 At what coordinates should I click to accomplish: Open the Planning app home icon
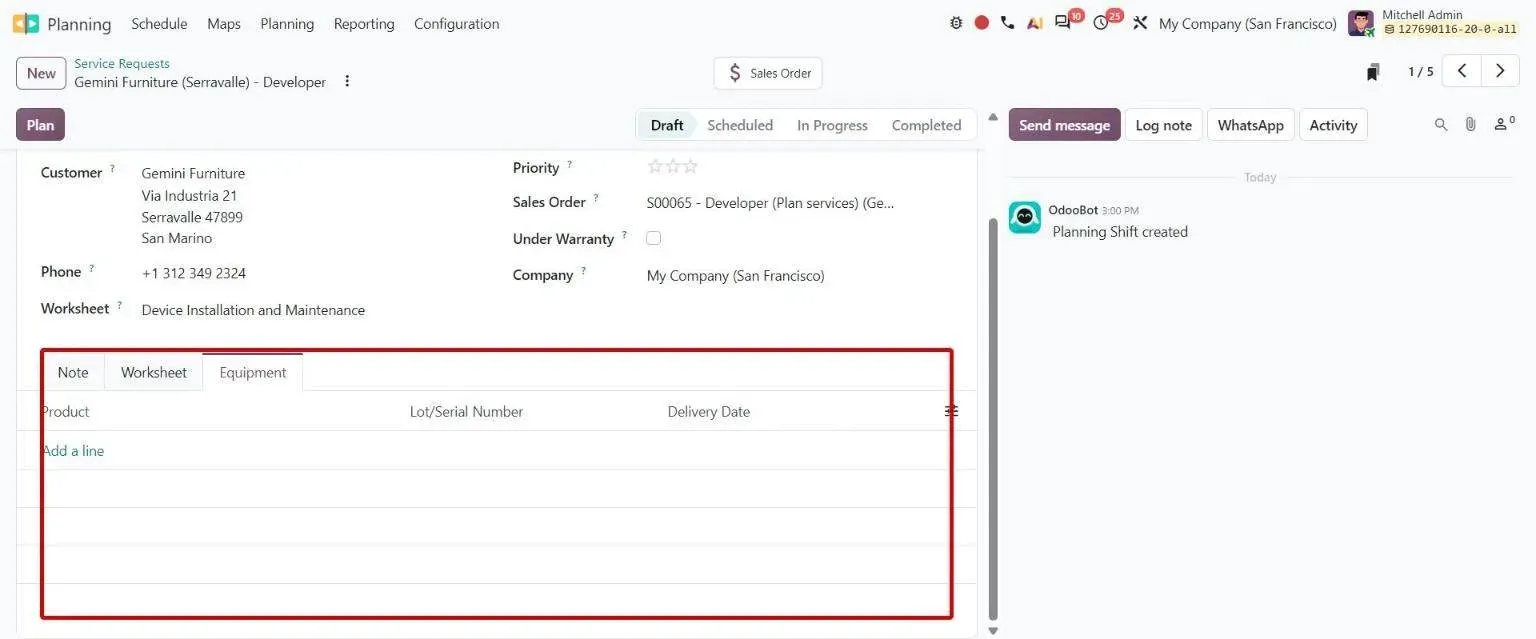point(26,23)
